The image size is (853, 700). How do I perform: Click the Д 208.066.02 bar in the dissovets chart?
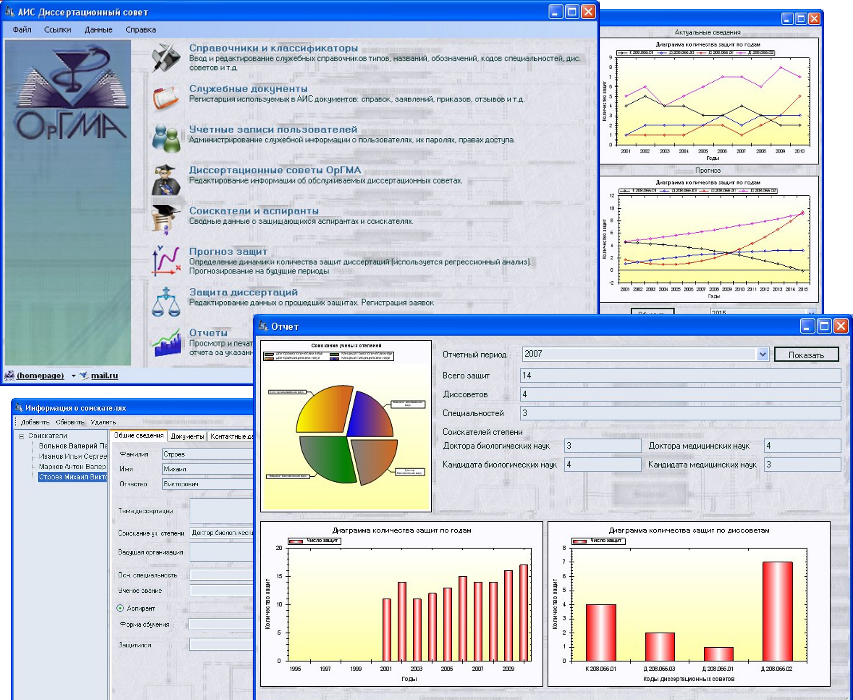click(x=777, y=611)
